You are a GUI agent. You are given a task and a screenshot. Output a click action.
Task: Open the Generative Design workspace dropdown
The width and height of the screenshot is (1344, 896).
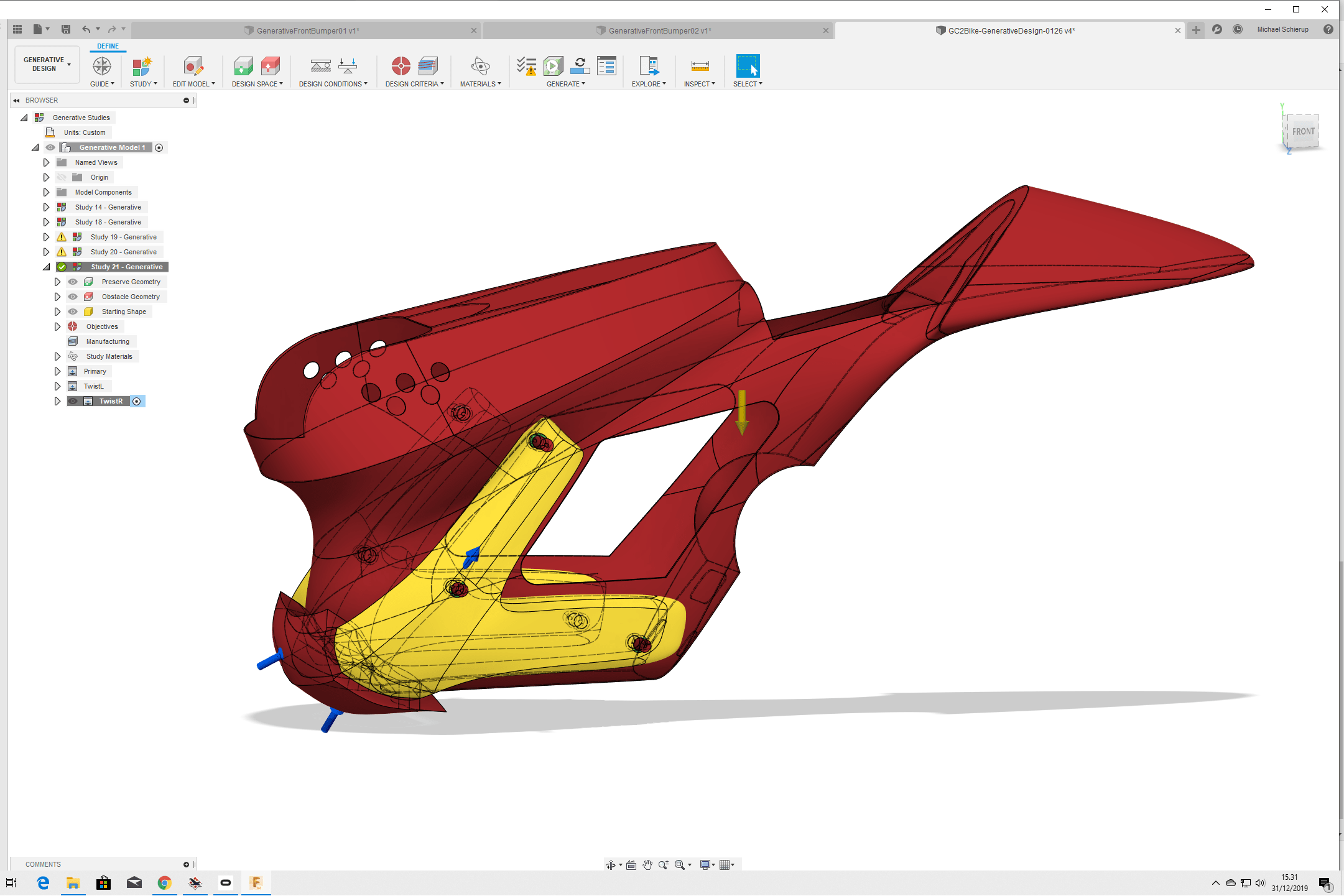coord(47,65)
